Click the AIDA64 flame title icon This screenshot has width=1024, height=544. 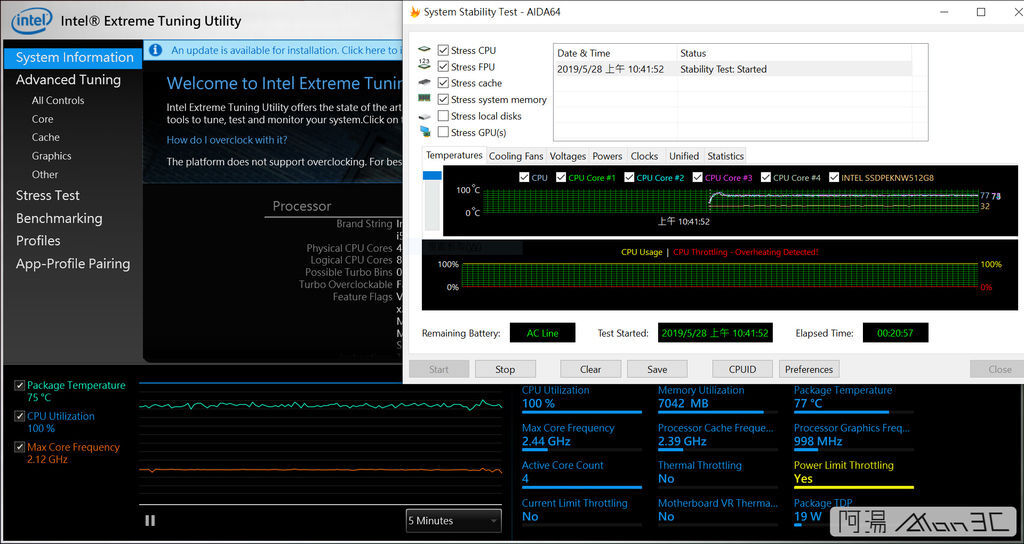click(x=415, y=12)
